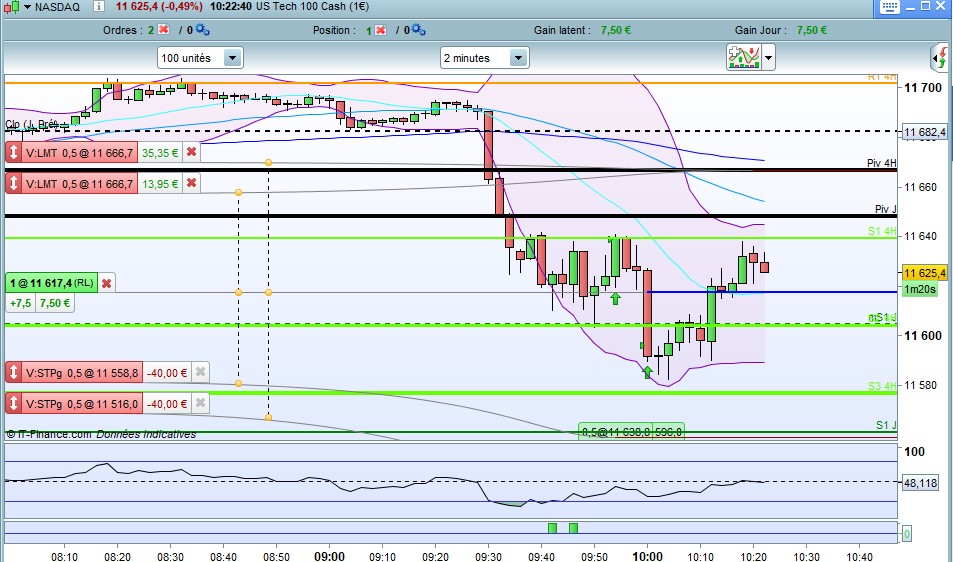953x562 pixels.
Task: Minimize the chart window
Action: tap(910, 7)
